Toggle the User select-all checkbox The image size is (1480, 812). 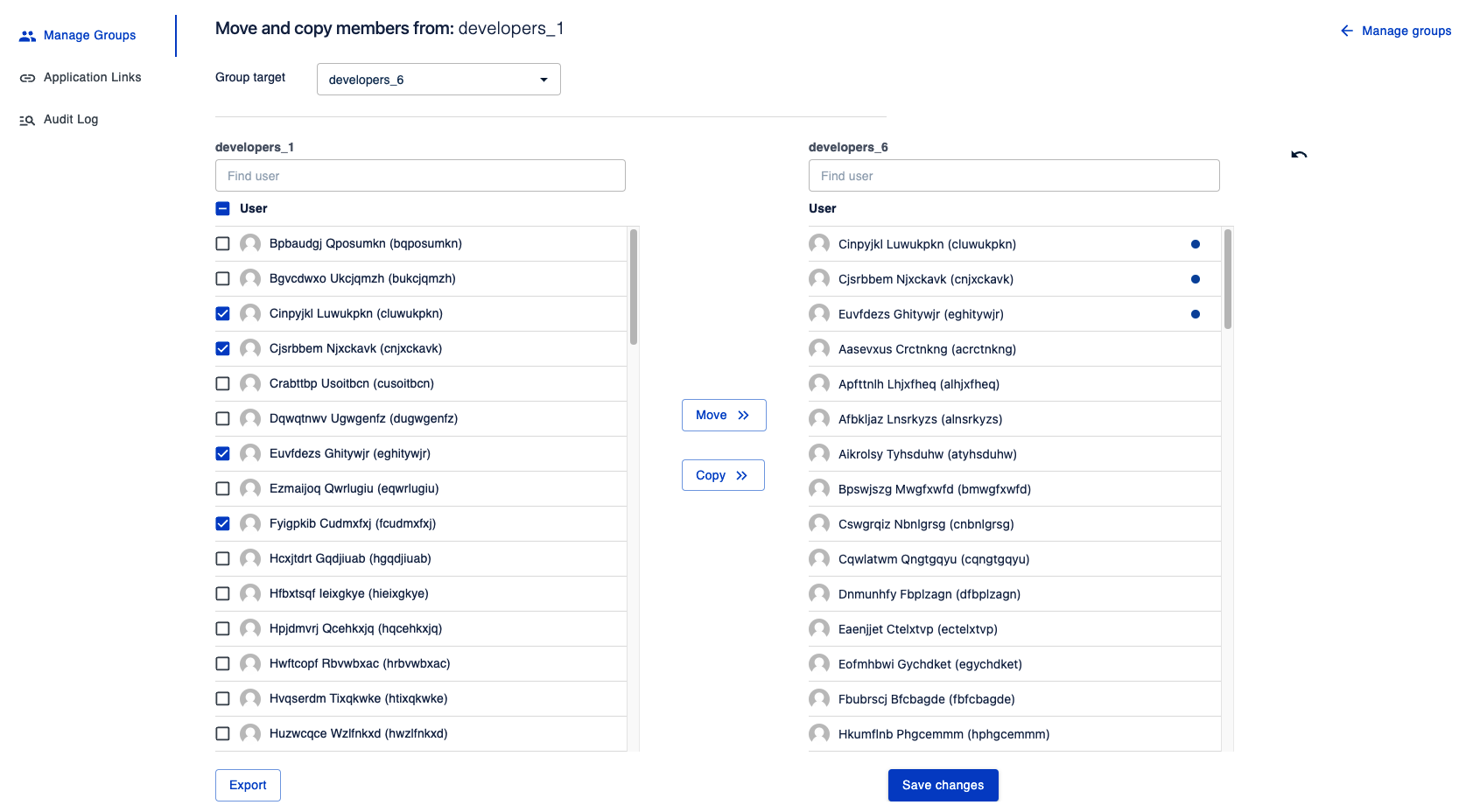click(x=222, y=208)
